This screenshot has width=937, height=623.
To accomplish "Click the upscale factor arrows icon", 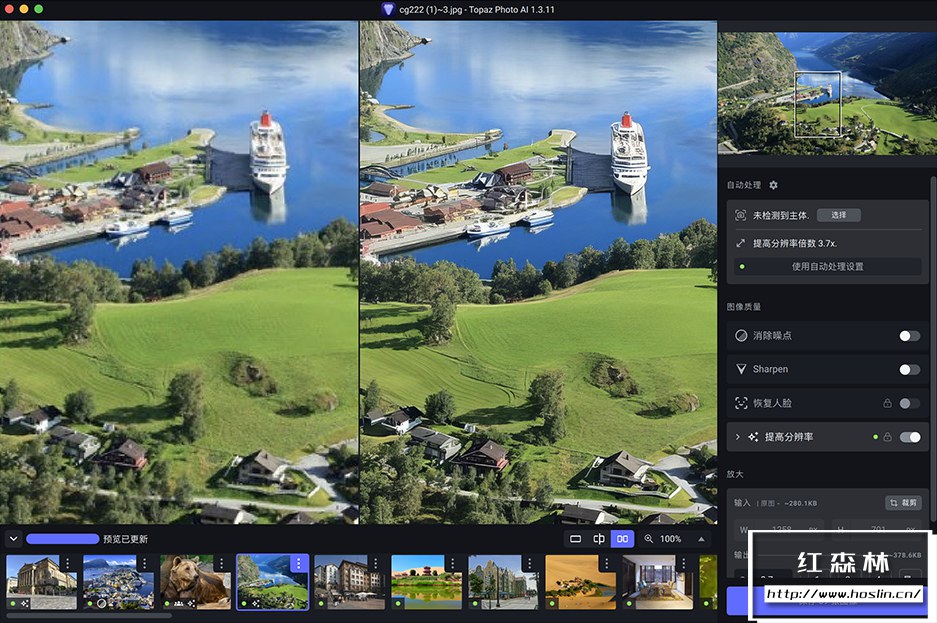I will point(740,243).
